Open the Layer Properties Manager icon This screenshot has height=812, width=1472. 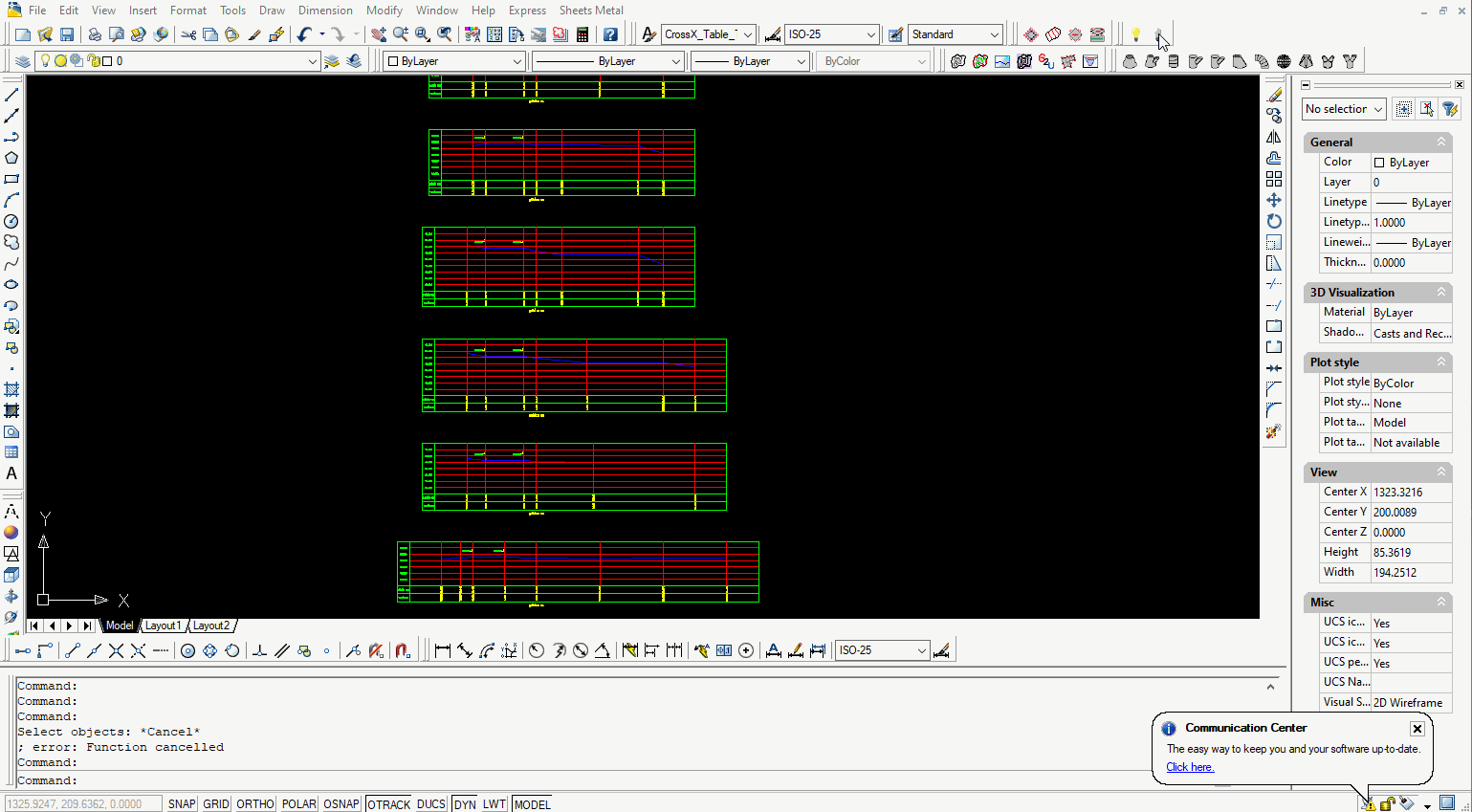23,61
